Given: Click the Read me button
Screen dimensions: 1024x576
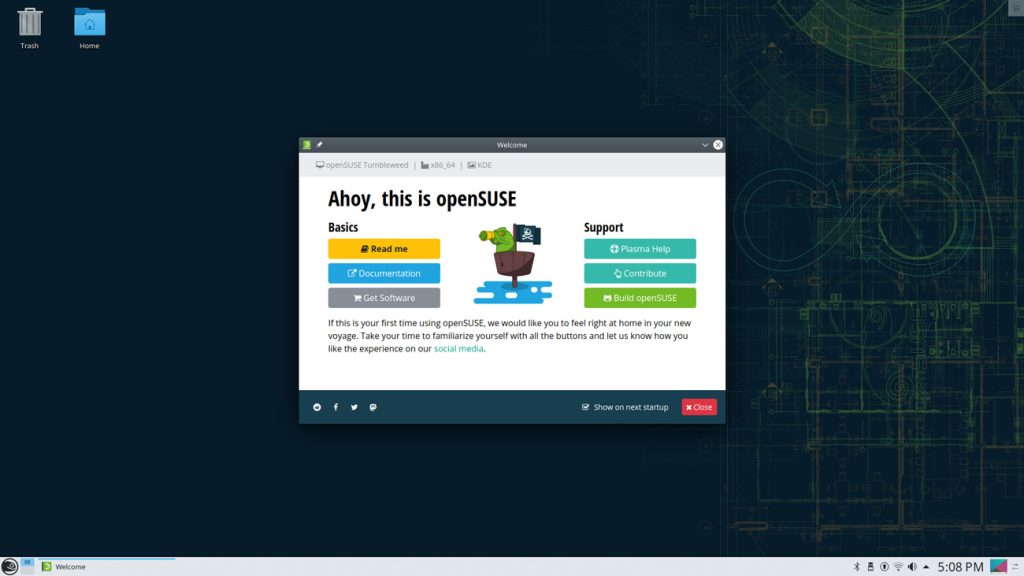Looking at the screenshot, I should (x=384, y=248).
